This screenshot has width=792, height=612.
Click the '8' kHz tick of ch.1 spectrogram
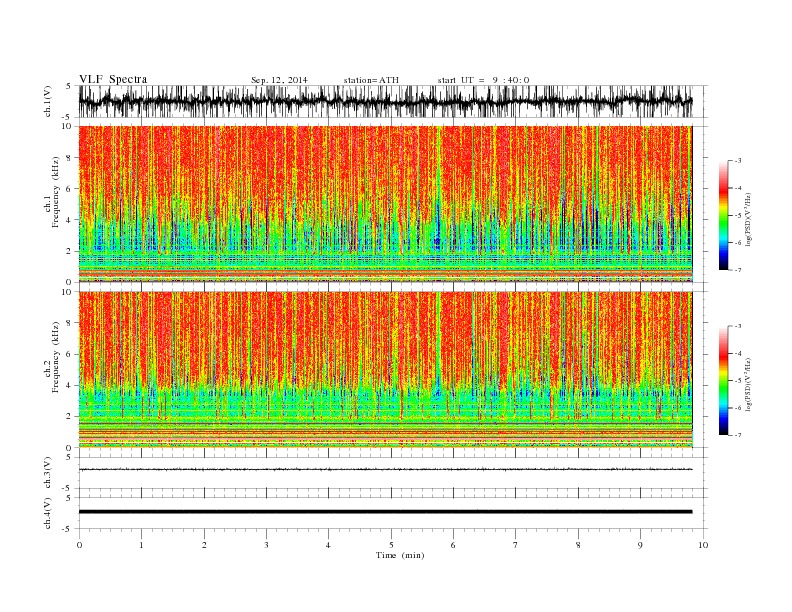click(x=70, y=158)
